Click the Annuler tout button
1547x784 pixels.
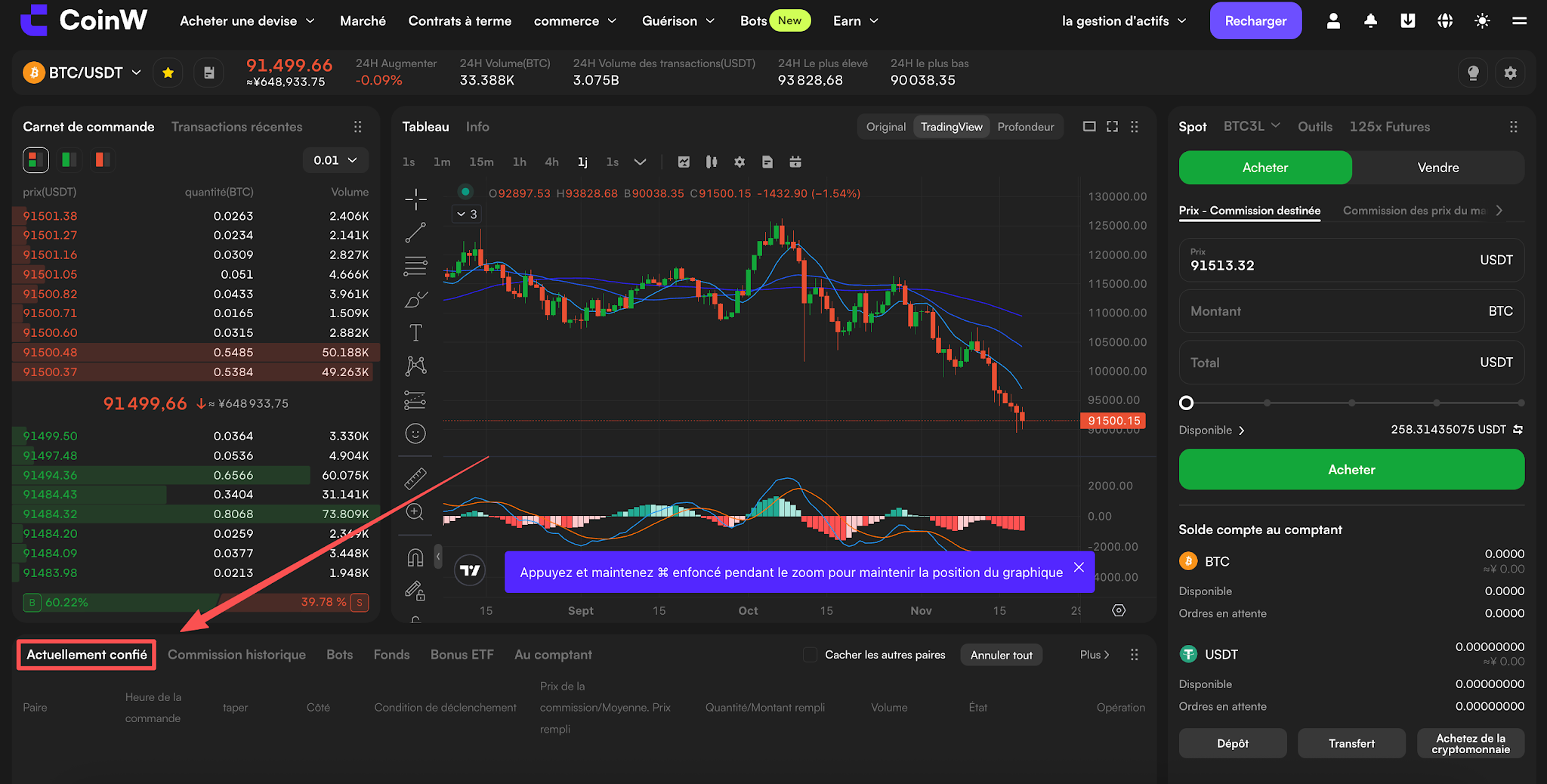click(x=1001, y=655)
